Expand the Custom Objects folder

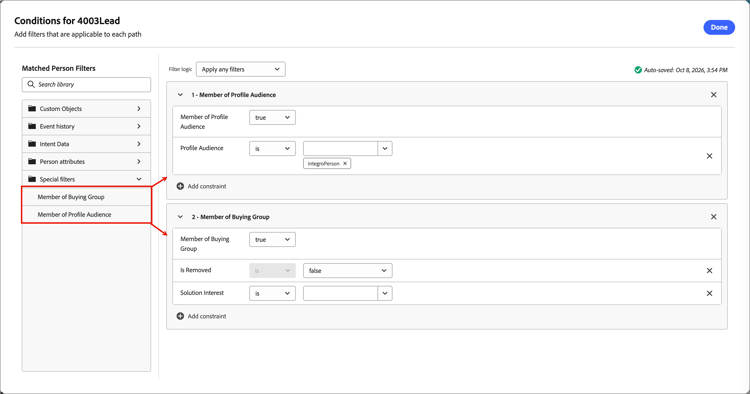(x=86, y=109)
